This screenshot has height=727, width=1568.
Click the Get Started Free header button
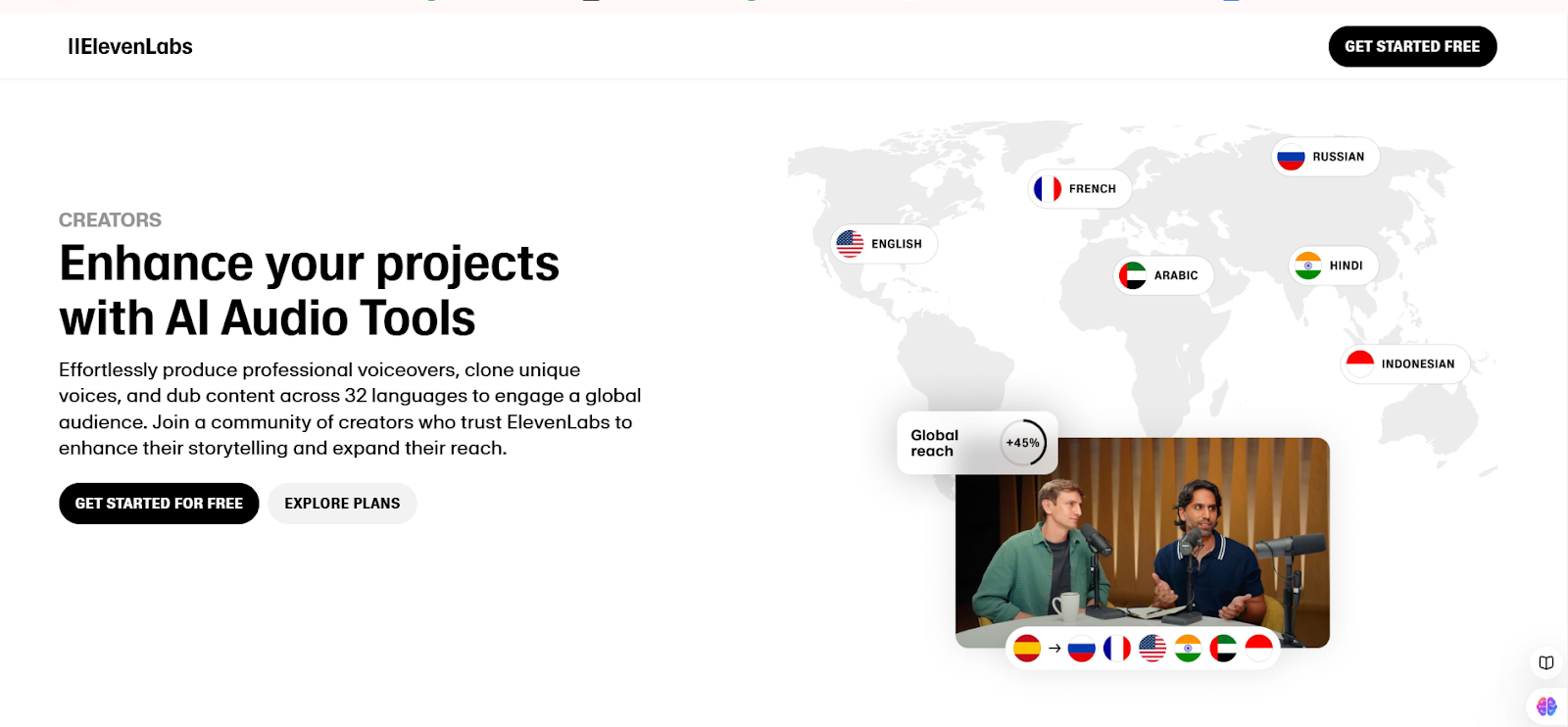point(1412,46)
